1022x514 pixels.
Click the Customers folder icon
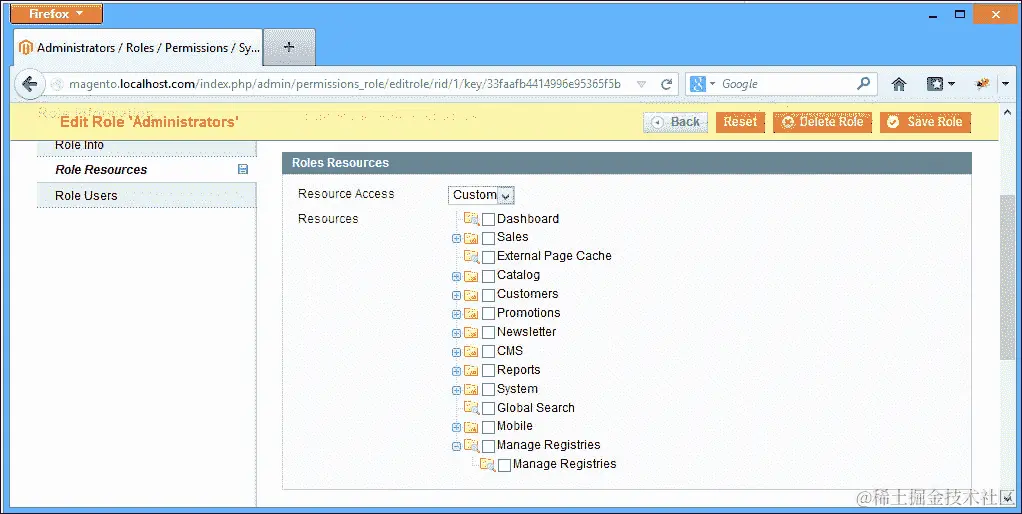471,294
